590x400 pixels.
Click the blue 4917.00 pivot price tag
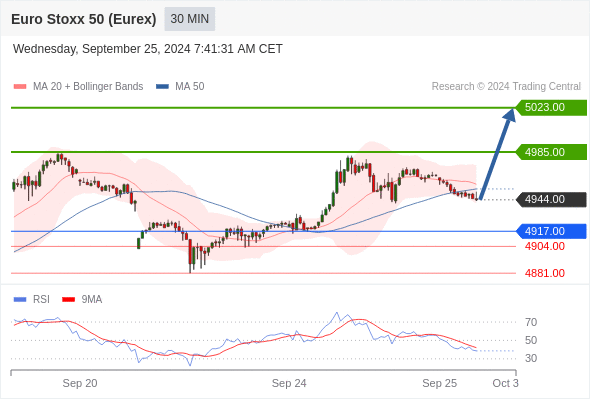[x=551, y=231]
